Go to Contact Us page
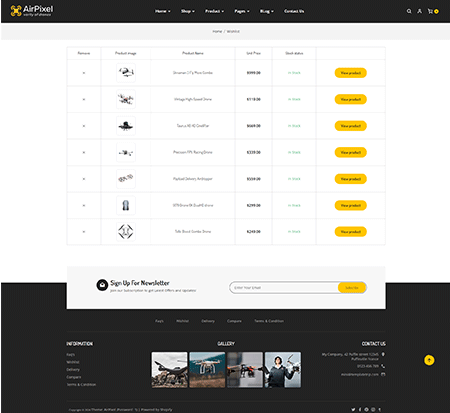450x413 pixels. (294, 11)
